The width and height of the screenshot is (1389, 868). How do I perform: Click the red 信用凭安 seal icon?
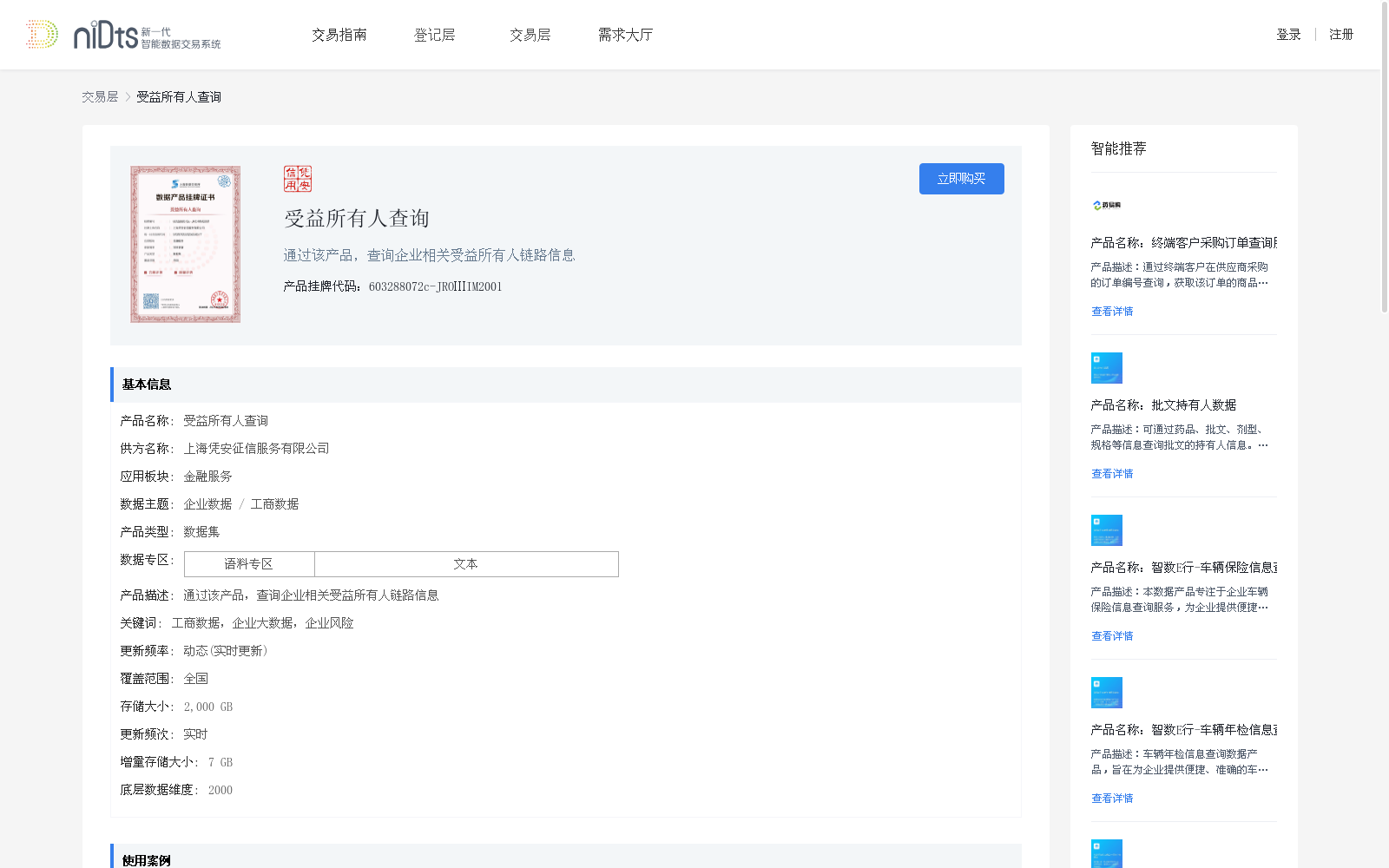point(298,179)
